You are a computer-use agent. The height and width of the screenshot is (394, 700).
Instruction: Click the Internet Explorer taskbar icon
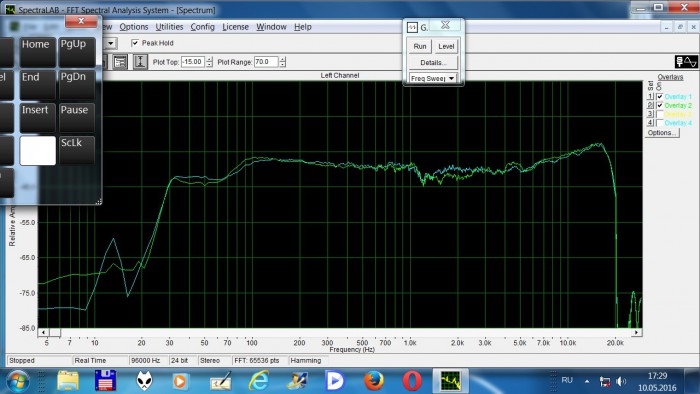click(258, 381)
